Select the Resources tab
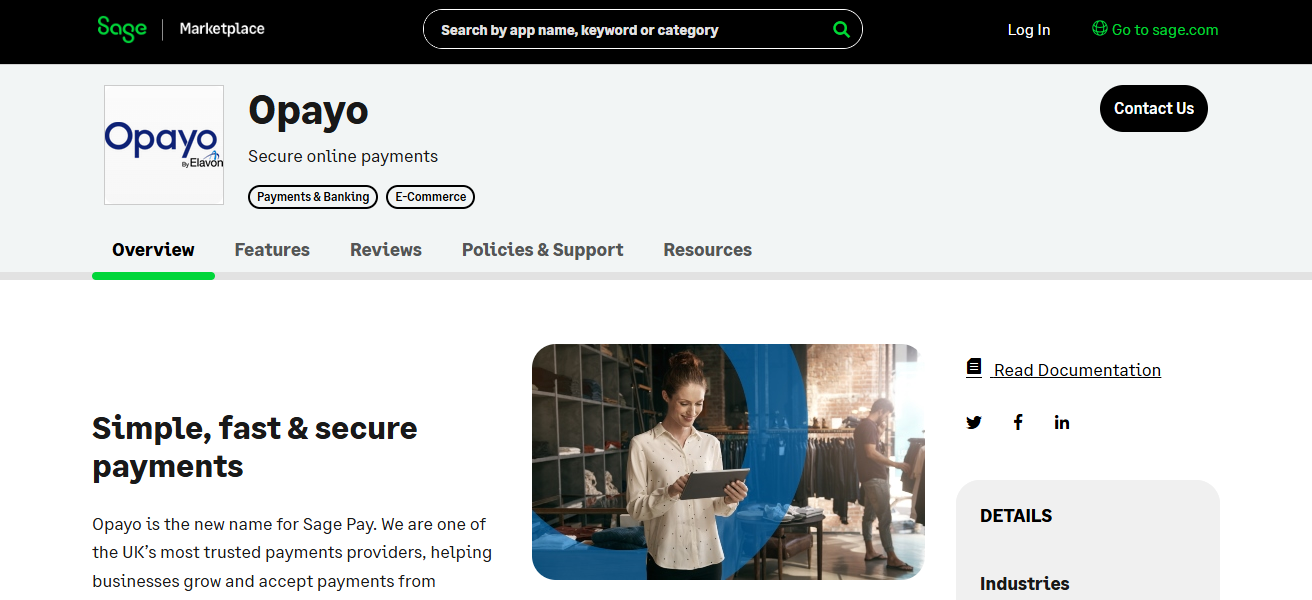Image resolution: width=1312 pixels, height=600 pixels. coord(708,250)
